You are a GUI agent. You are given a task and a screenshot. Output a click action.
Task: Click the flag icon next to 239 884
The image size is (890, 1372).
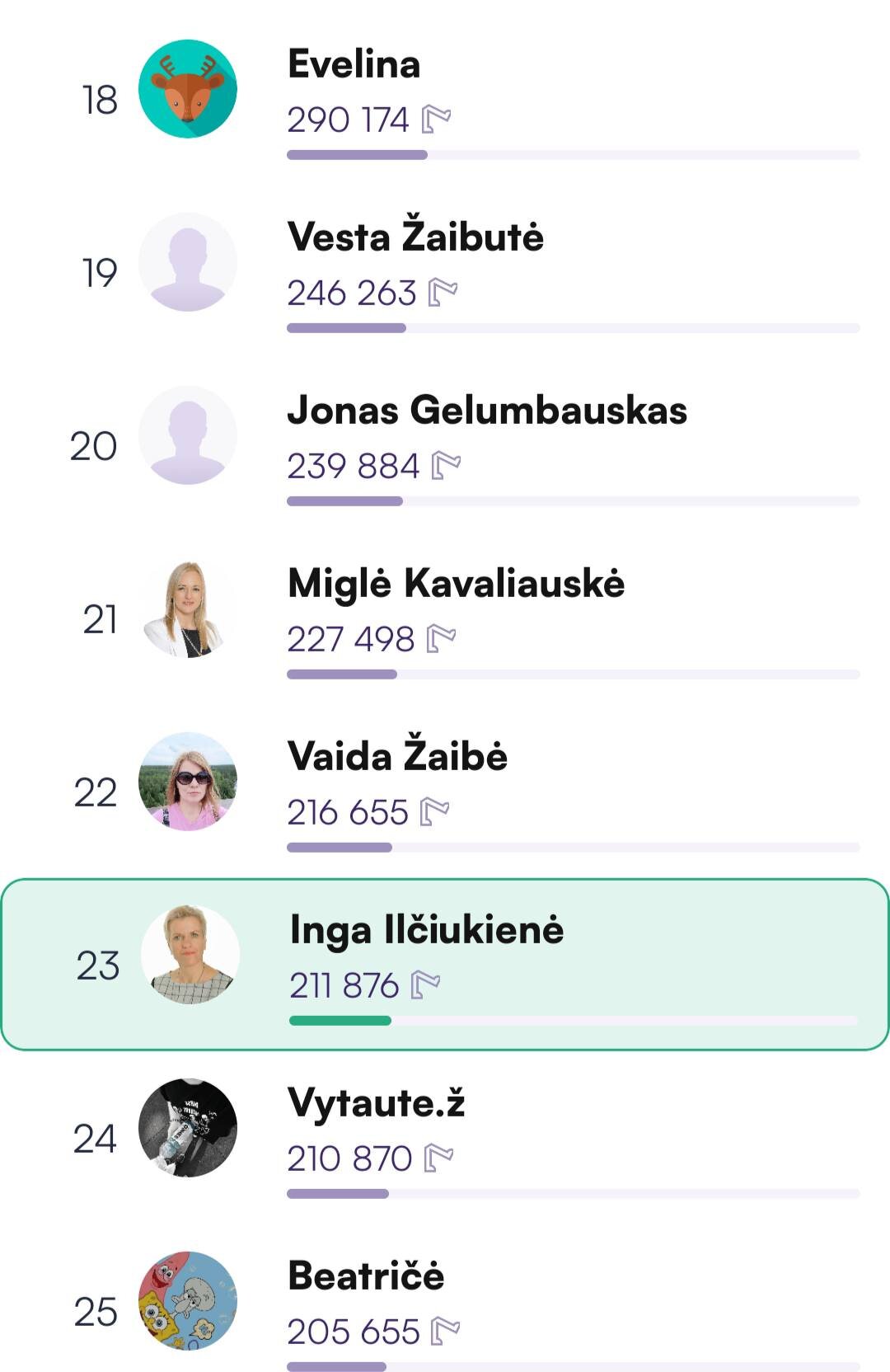446,466
